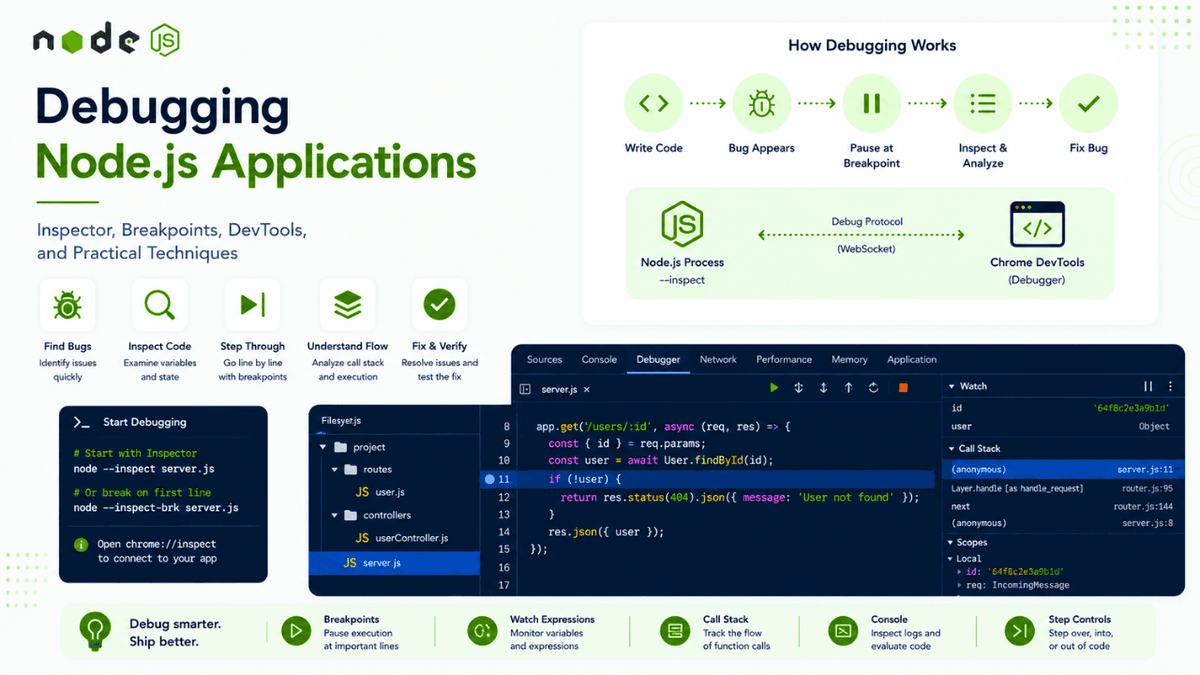This screenshot has width=1200, height=675.
Task: Expand the req: IncomingMessage variable
Action: 959,585
